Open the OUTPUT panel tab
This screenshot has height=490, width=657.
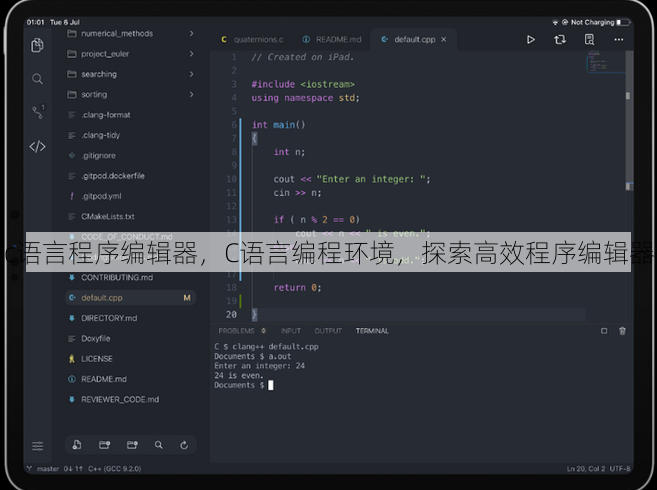click(328, 331)
